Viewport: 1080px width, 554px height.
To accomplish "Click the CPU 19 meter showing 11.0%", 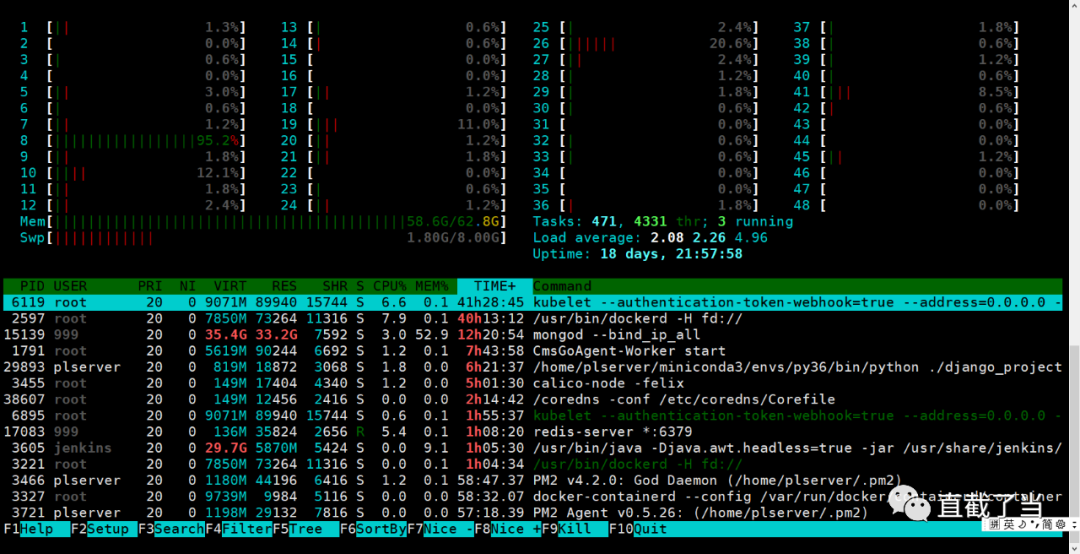I will (x=394, y=124).
